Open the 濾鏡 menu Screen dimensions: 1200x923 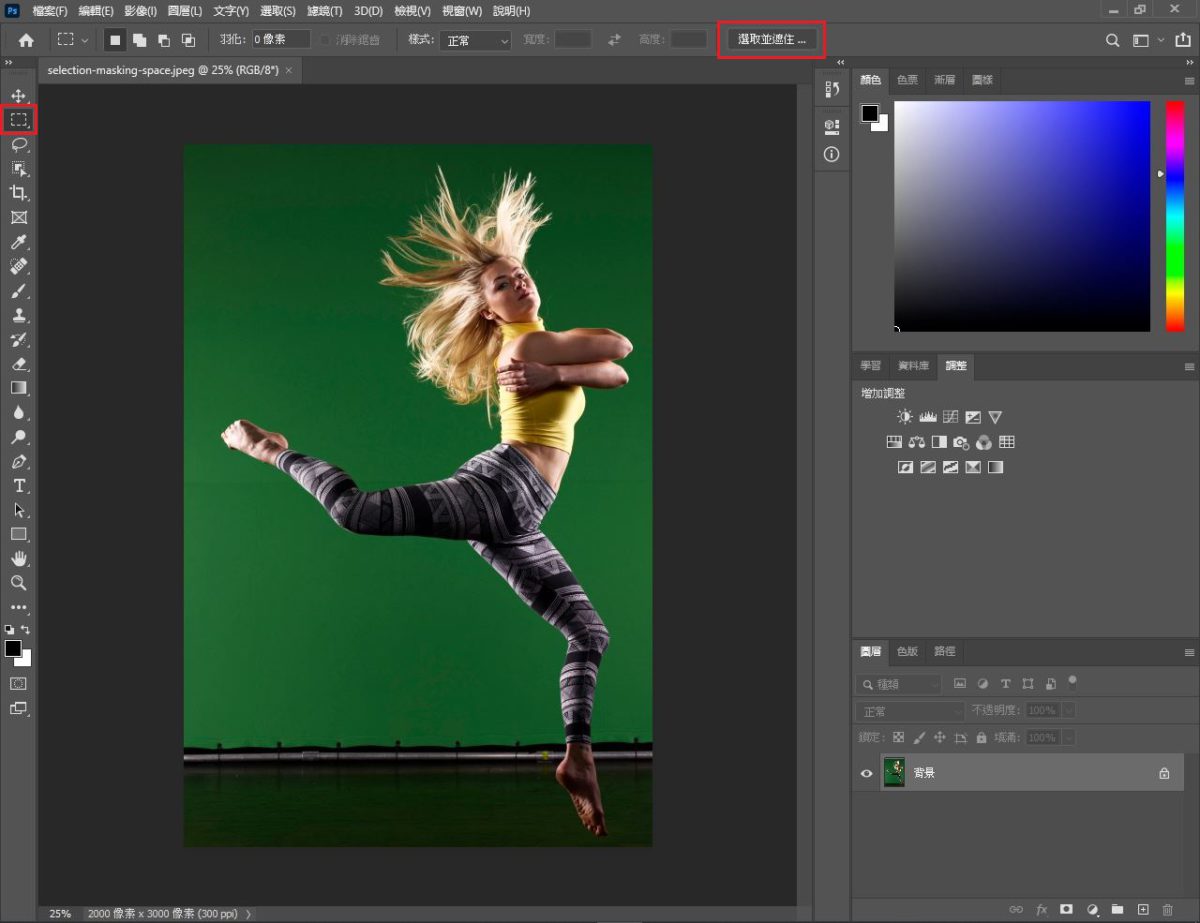click(325, 11)
